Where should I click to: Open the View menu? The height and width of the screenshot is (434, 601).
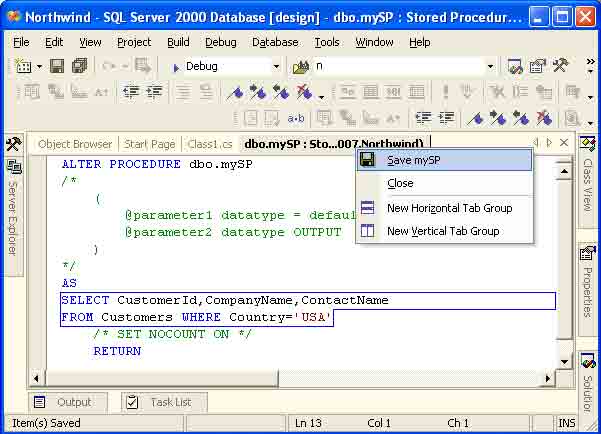coord(90,42)
